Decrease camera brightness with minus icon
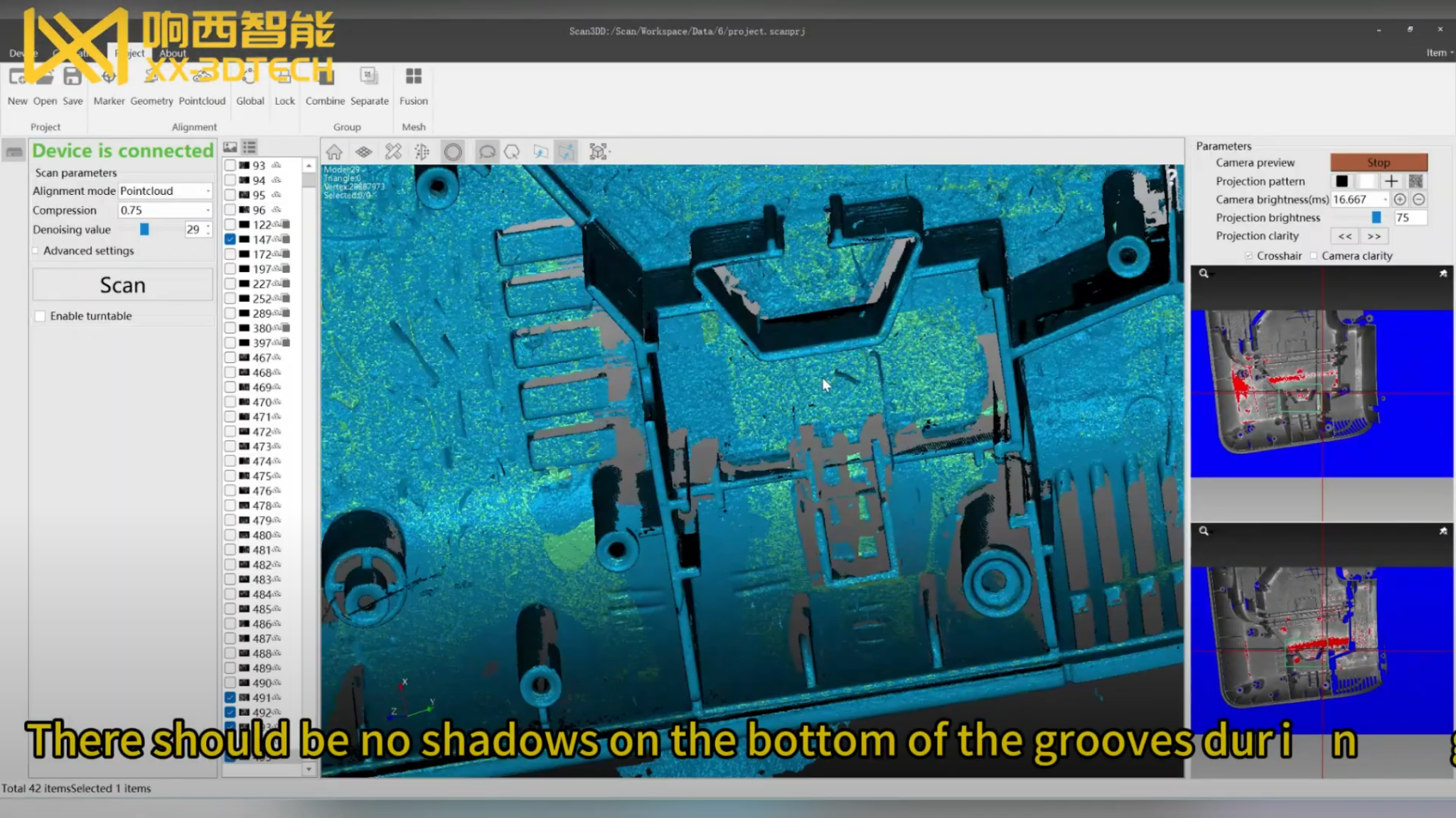1456x818 pixels. (x=1418, y=200)
